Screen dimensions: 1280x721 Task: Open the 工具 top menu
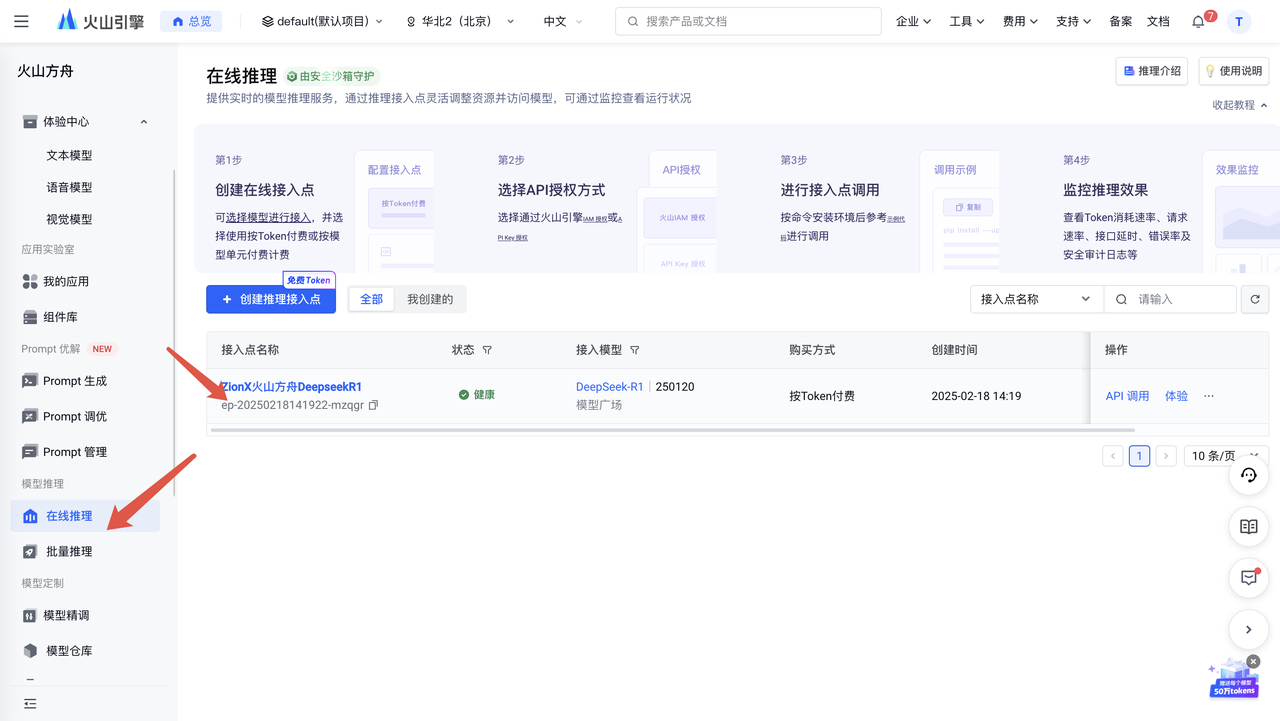pos(967,21)
